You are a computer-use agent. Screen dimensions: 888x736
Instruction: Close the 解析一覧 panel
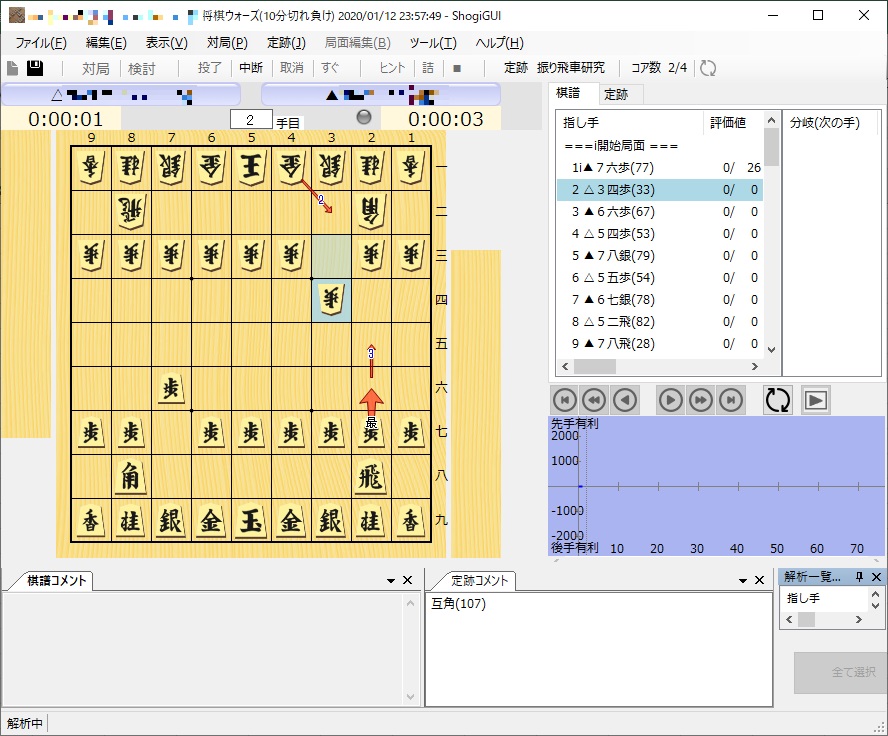click(876, 576)
